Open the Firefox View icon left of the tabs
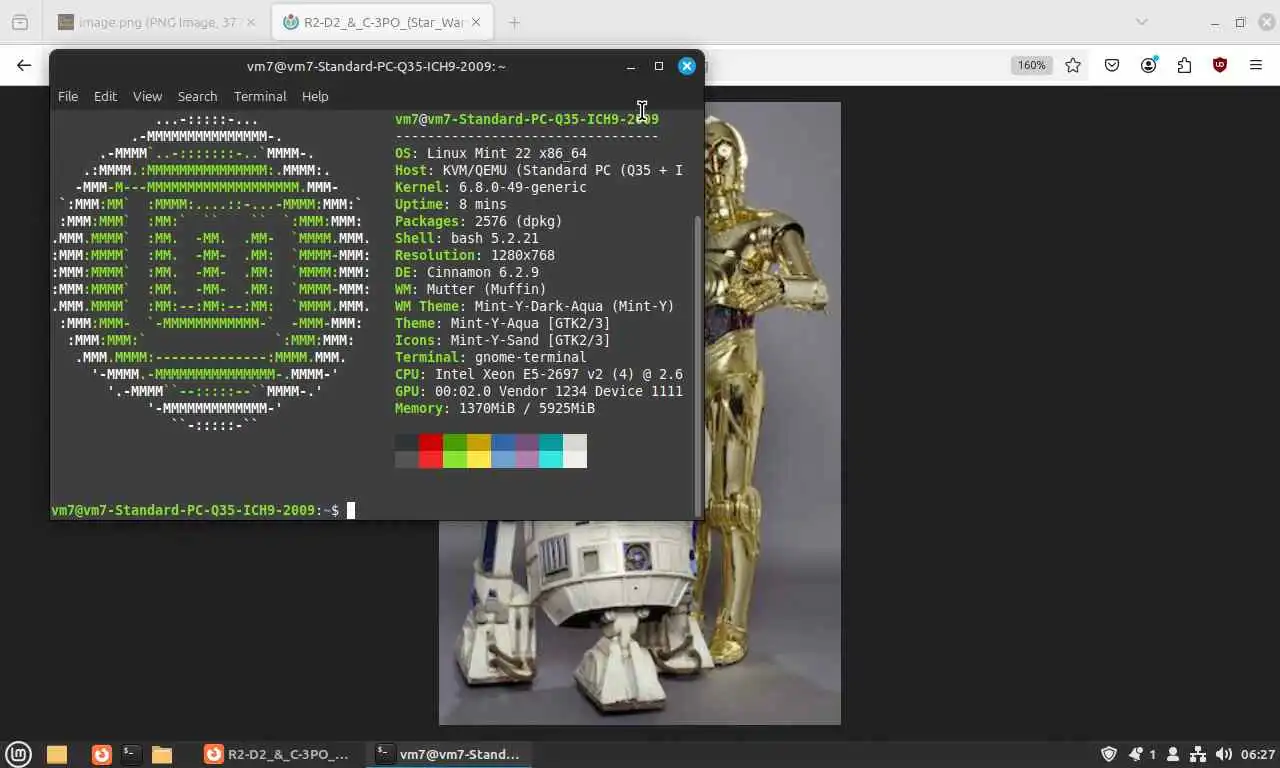This screenshot has height=768, width=1280. [x=20, y=22]
